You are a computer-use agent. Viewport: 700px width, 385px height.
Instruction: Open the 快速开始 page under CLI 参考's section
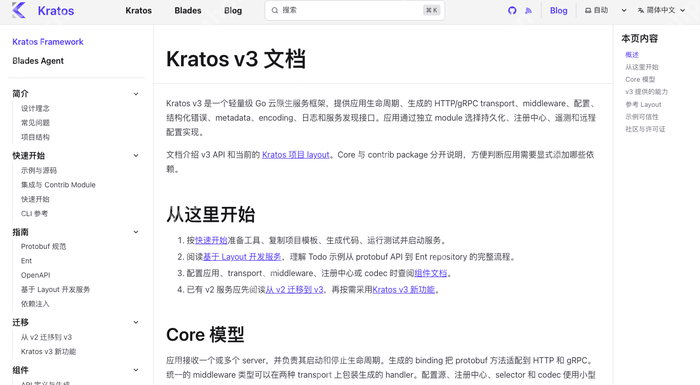(35, 199)
